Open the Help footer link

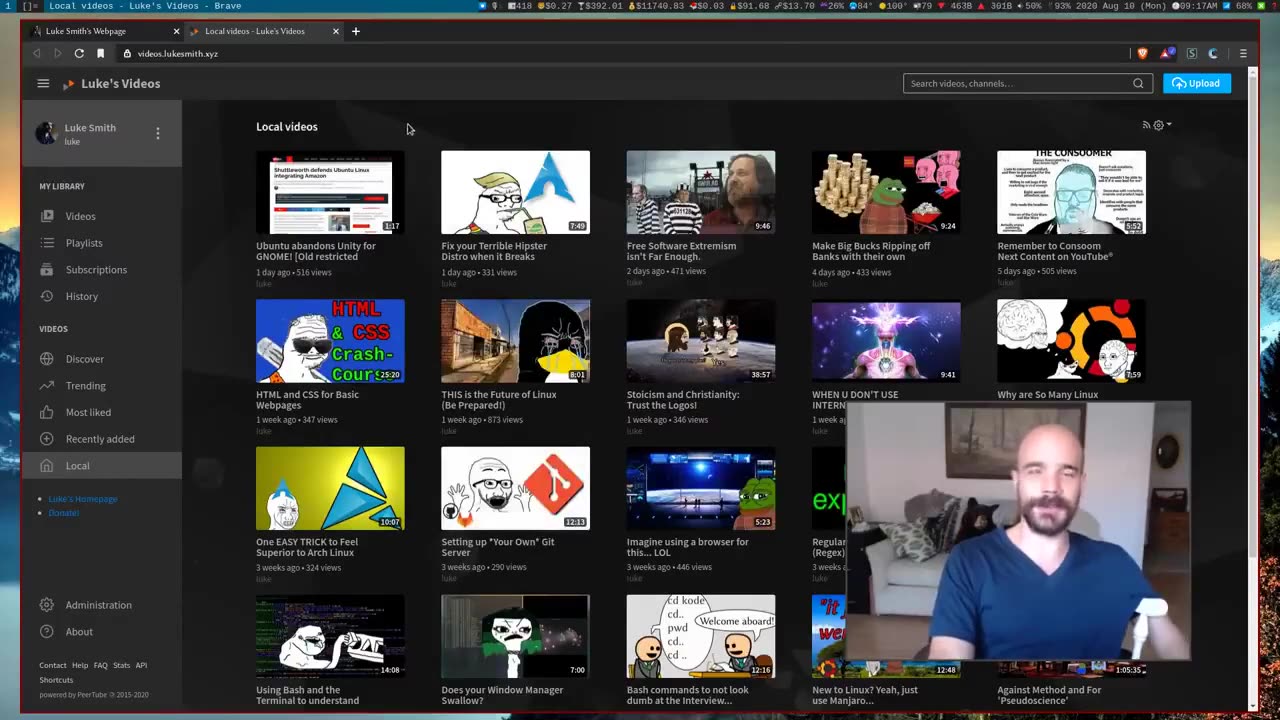click(80, 665)
